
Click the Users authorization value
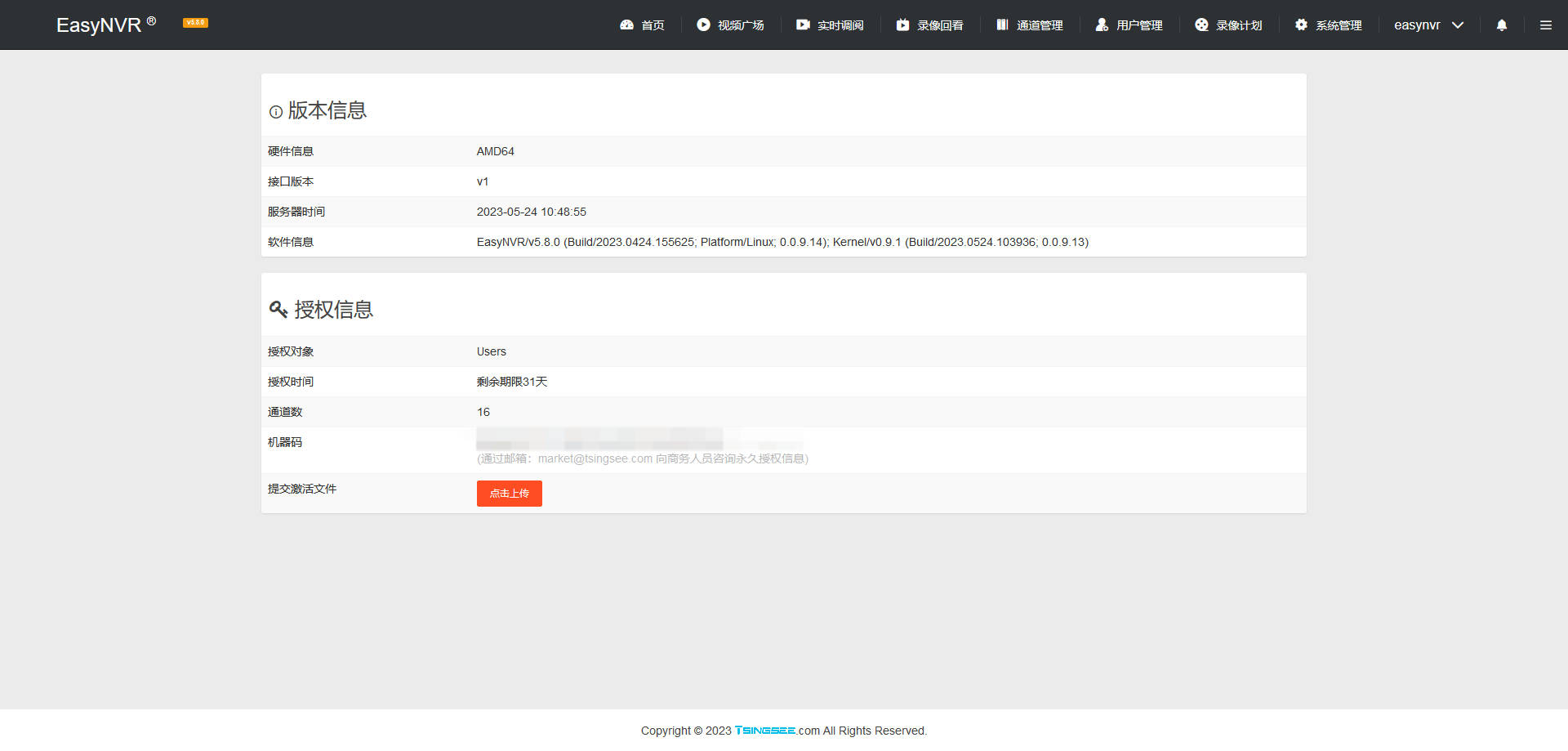click(492, 351)
